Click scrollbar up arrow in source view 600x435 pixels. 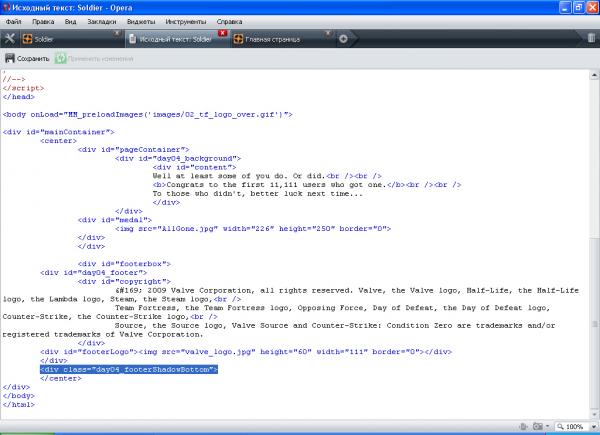594,75
